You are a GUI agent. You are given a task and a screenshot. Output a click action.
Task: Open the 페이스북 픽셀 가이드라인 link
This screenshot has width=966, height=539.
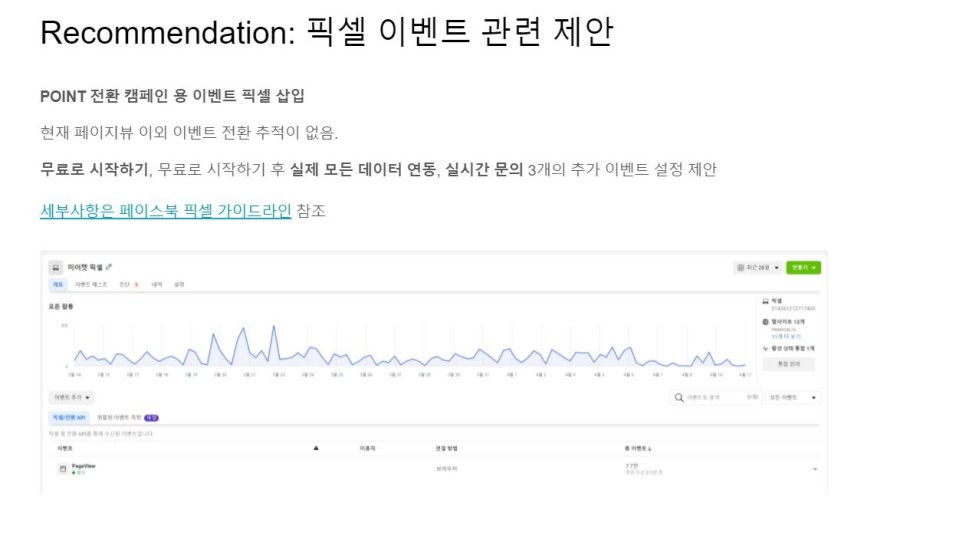coord(166,211)
